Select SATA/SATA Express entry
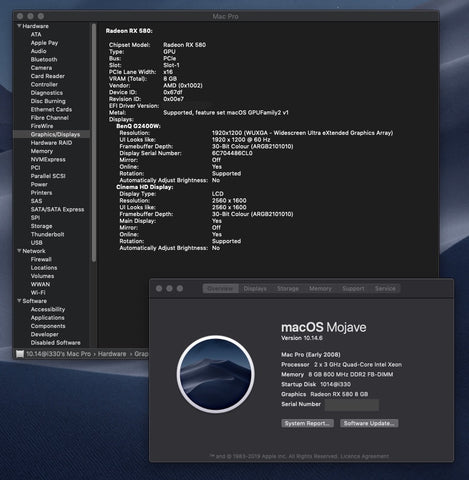This screenshot has width=469, height=480. tap(57, 209)
